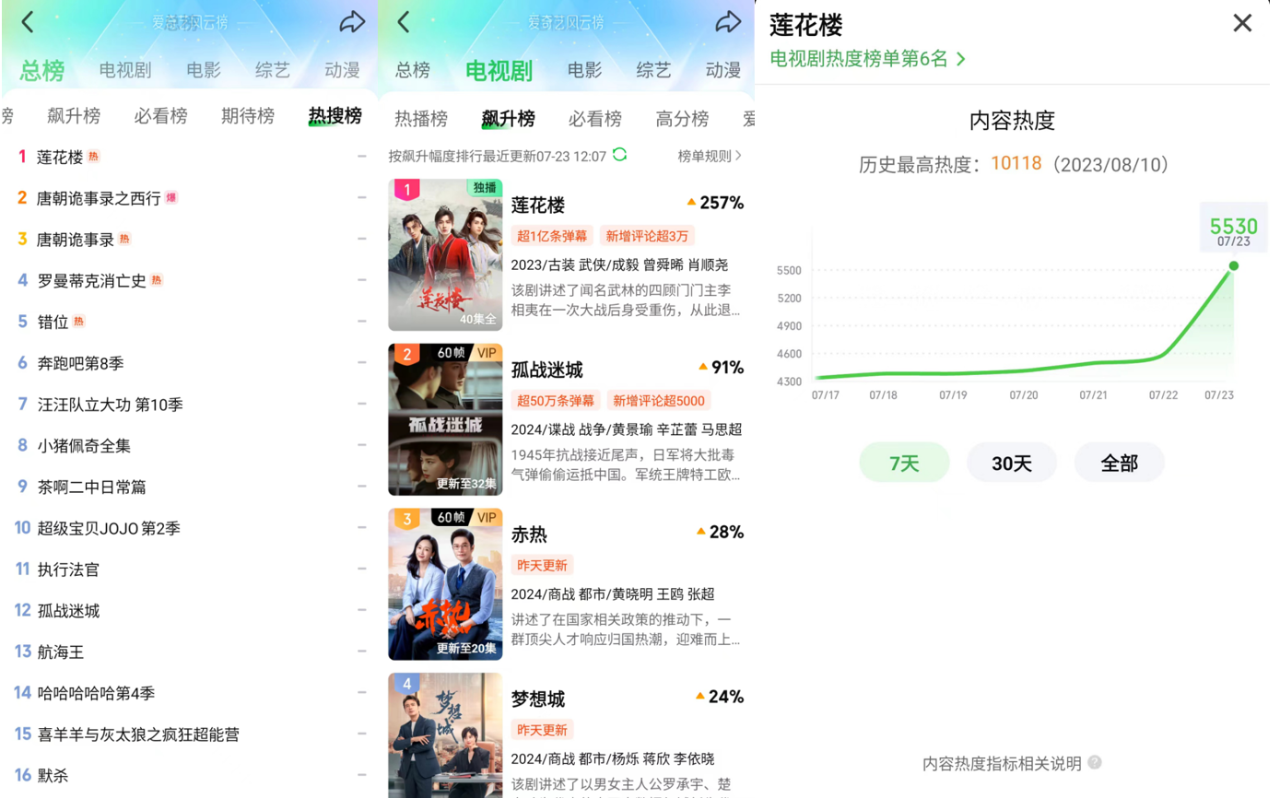The image size is (1280, 798).
Task: Open the 内容热度指标 help question icon
Action: pos(1095,763)
